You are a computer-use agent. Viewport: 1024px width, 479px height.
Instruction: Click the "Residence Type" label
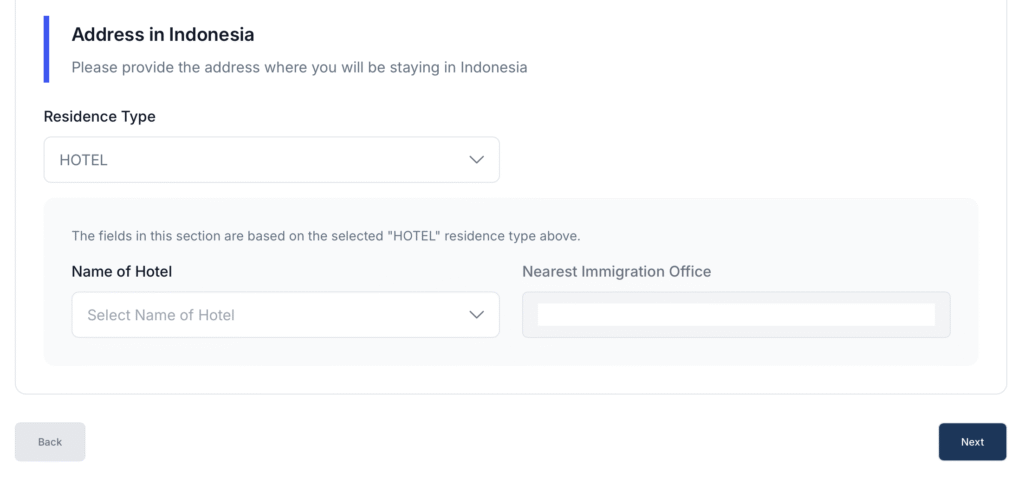point(99,117)
